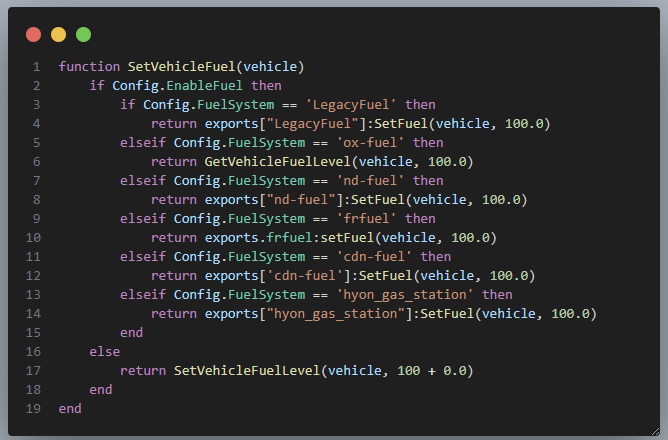This screenshot has width=668, height=440.
Task: Click the 'cdn-fuel' string on line 12
Action: [x=305, y=276]
